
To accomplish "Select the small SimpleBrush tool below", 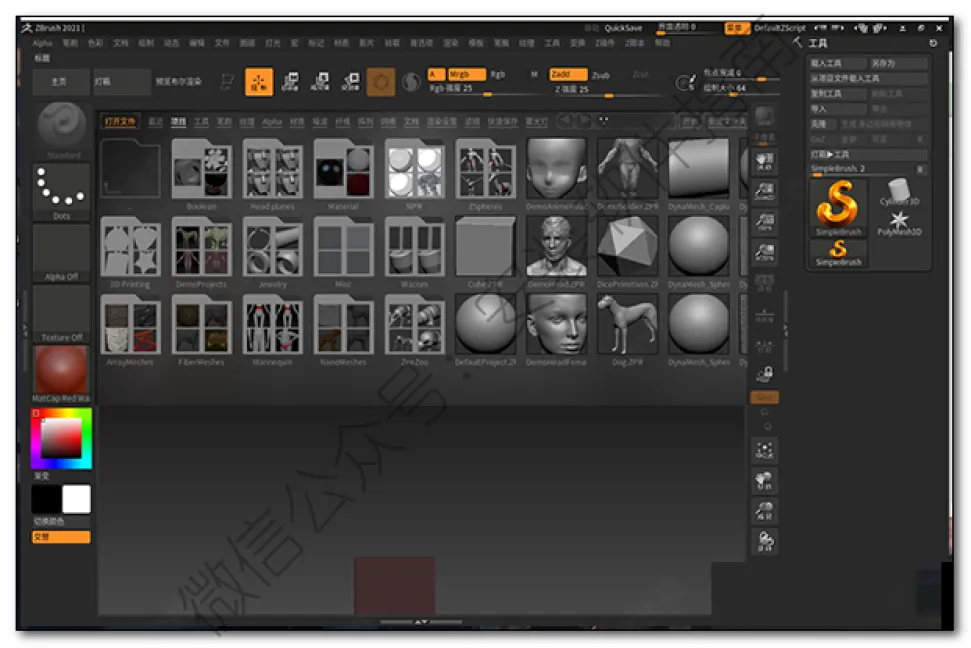I will coord(838,253).
